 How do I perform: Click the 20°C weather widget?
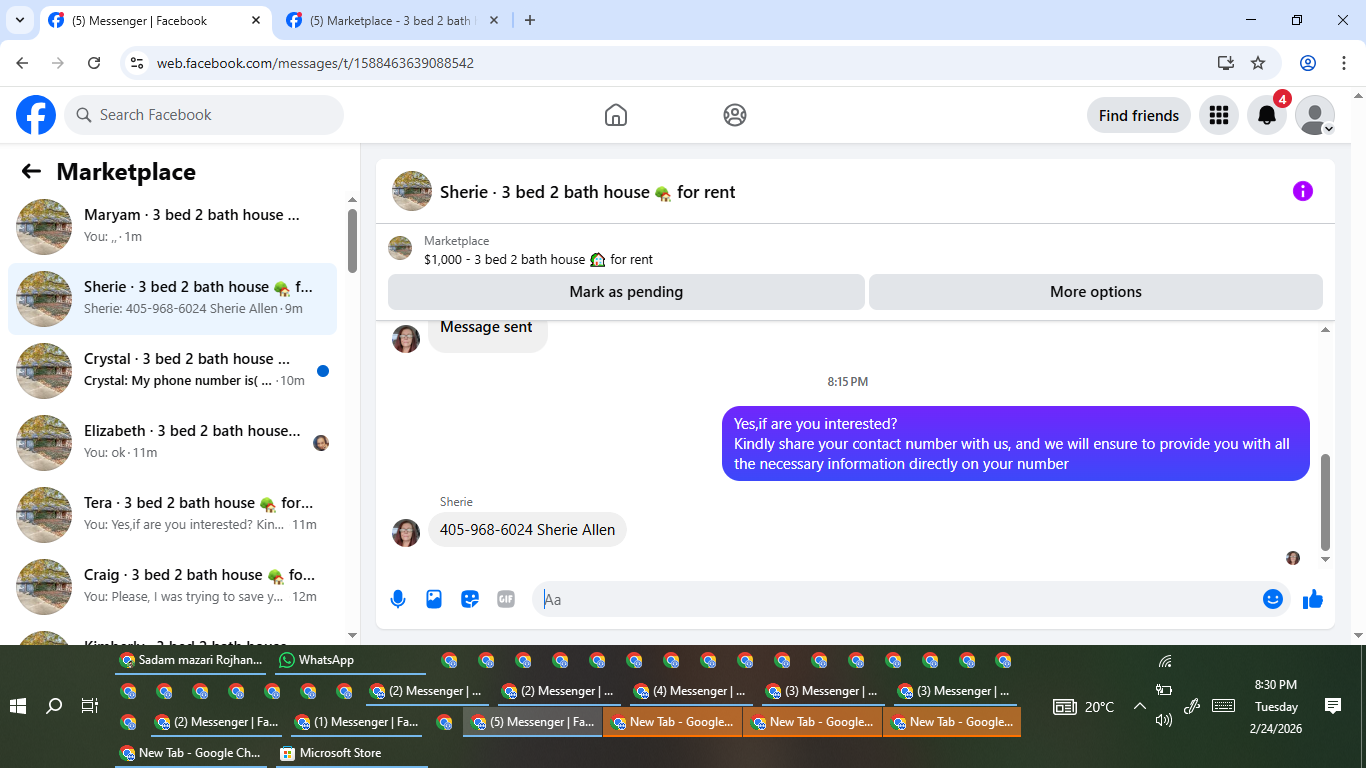pos(1084,706)
